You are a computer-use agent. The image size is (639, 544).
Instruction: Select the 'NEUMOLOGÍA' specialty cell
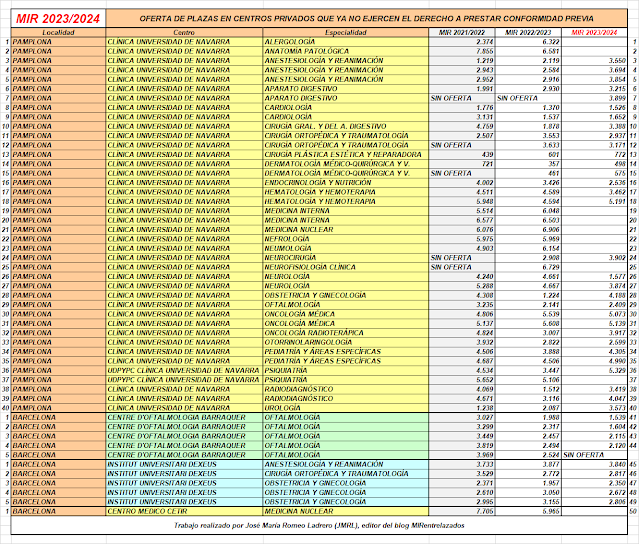(346, 248)
